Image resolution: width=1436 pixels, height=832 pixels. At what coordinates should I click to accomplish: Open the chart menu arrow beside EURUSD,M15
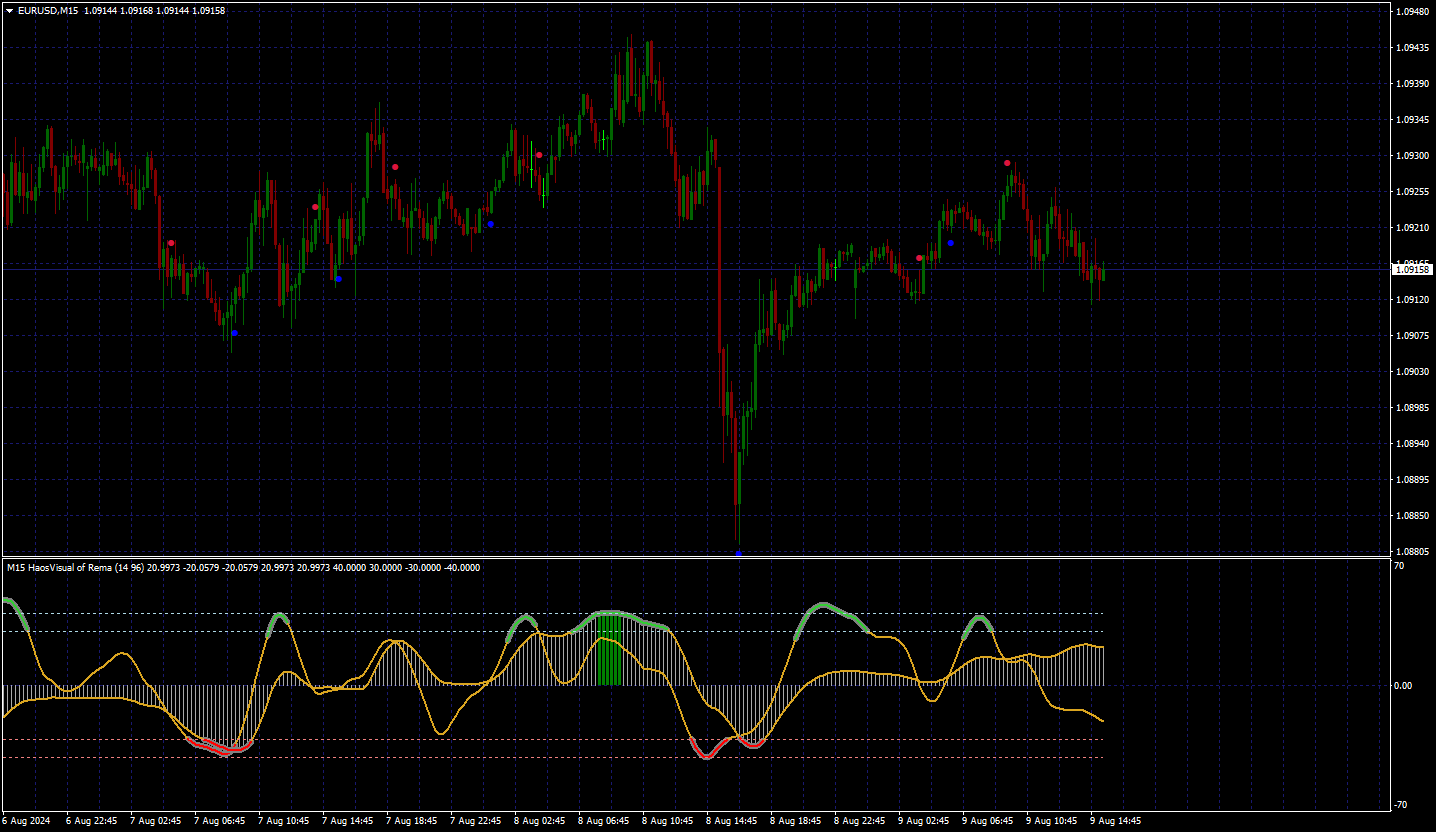coord(9,11)
